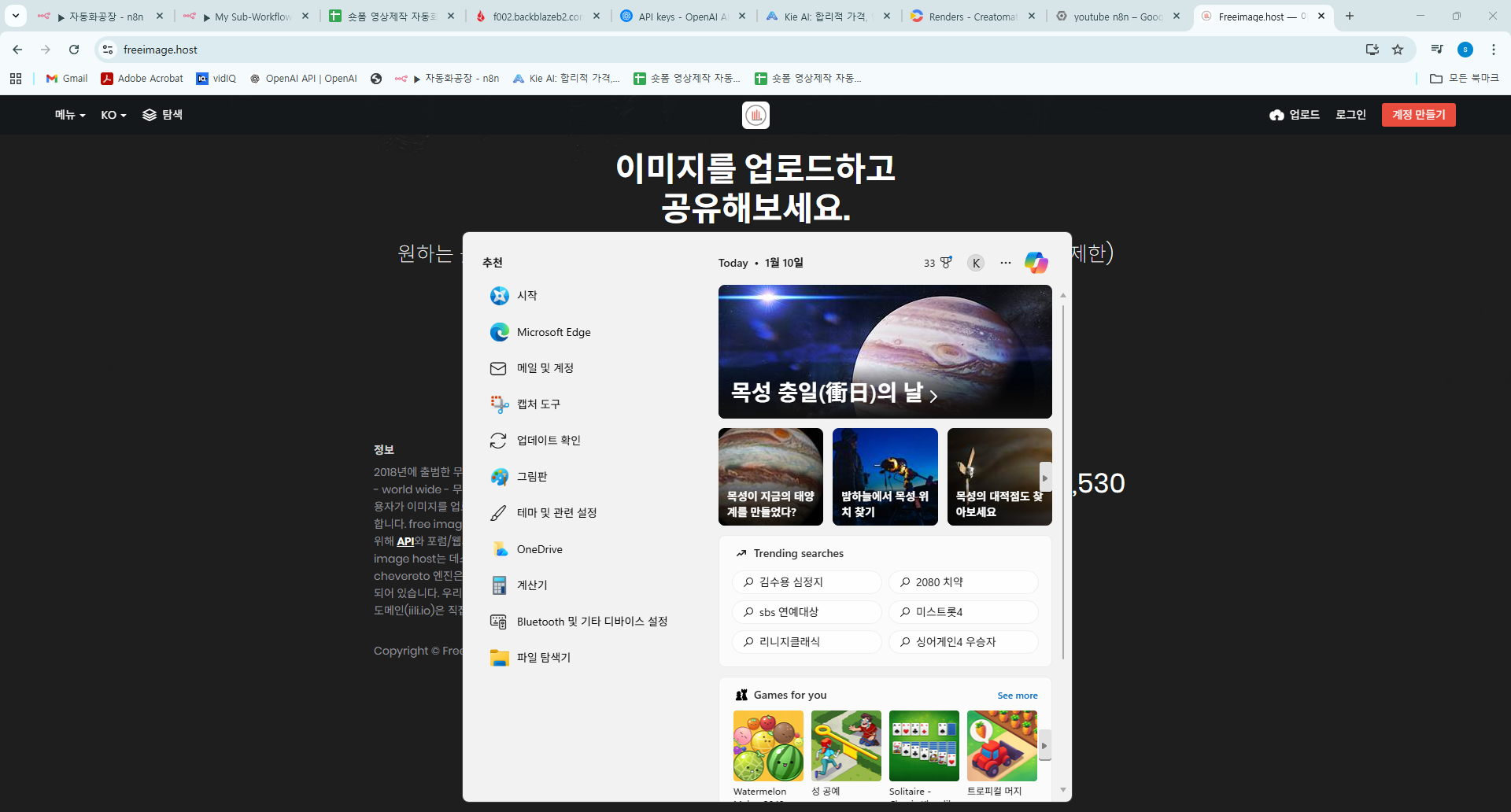The height and width of the screenshot is (812, 1511).
Task: Close the Freeimage.host tab
Action: pyautogui.click(x=1321, y=16)
